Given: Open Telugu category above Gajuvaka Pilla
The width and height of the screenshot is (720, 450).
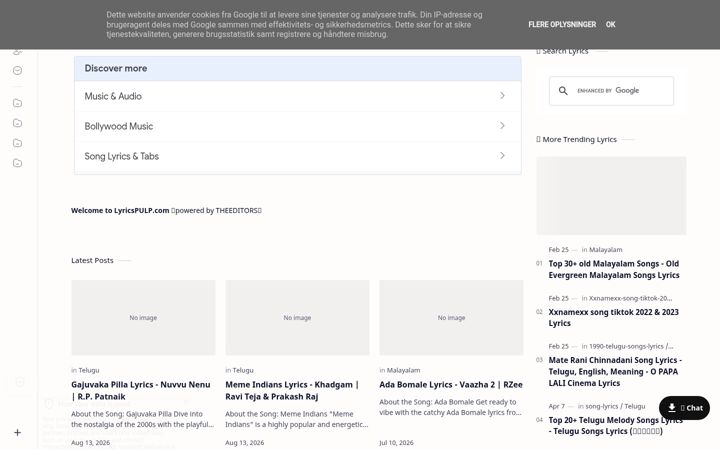Looking at the screenshot, I should pos(89,370).
